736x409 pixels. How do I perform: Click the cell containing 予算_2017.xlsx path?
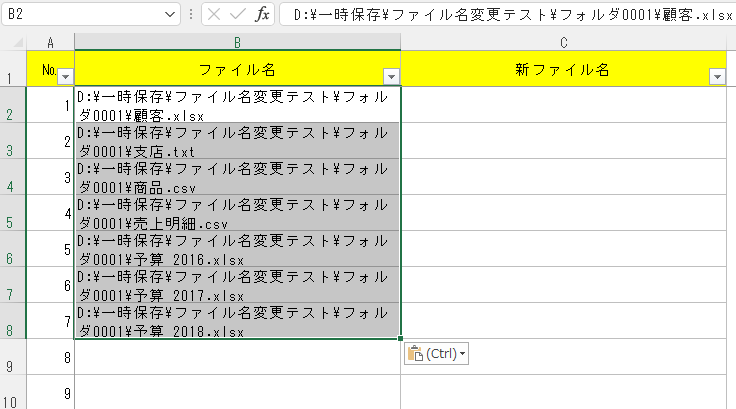pyautogui.click(x=238, y=285)
